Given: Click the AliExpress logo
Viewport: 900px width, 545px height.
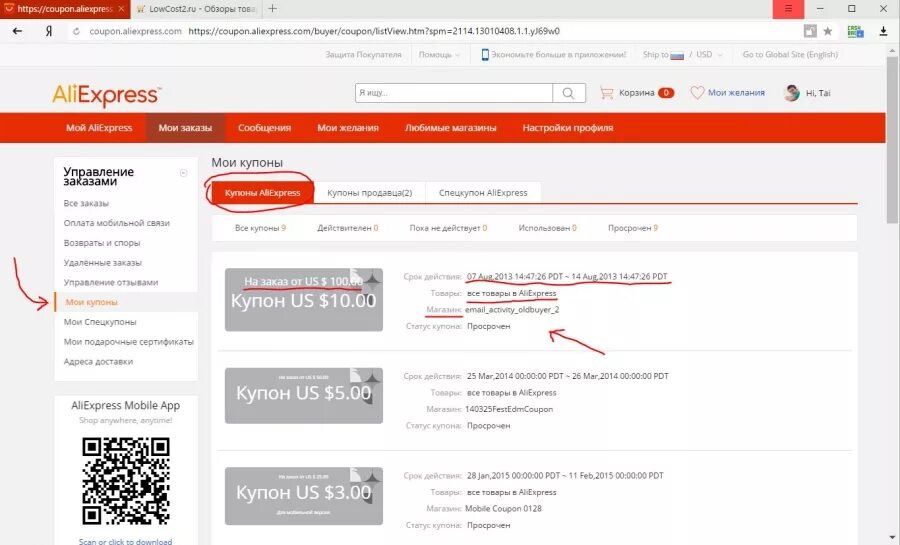Looking at the screenshot, I should click(x=107, y=95).
